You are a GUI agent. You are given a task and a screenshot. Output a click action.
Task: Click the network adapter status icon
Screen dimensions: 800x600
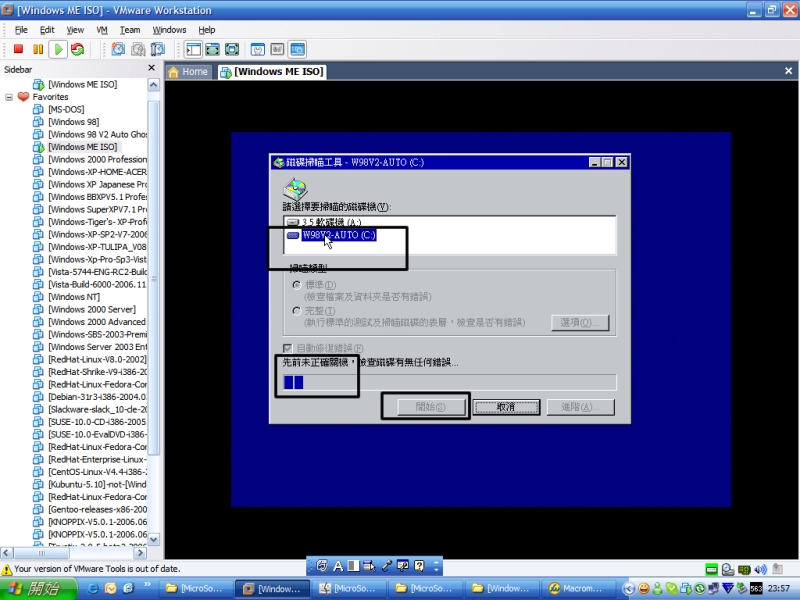point(744,569)
